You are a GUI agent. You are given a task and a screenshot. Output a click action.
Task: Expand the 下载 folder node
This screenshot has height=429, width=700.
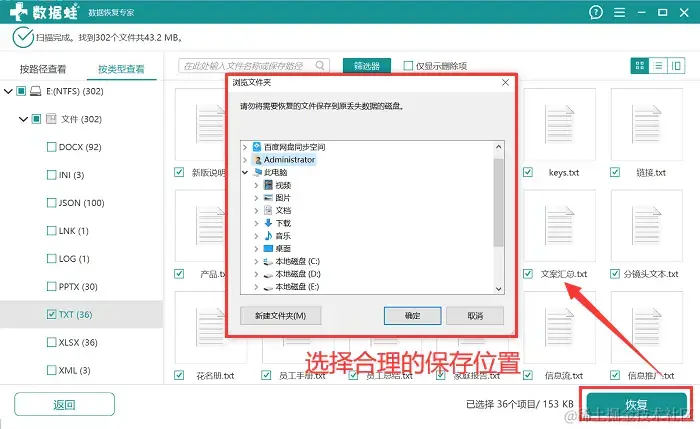pyautogui.click(x=256, y=223)
